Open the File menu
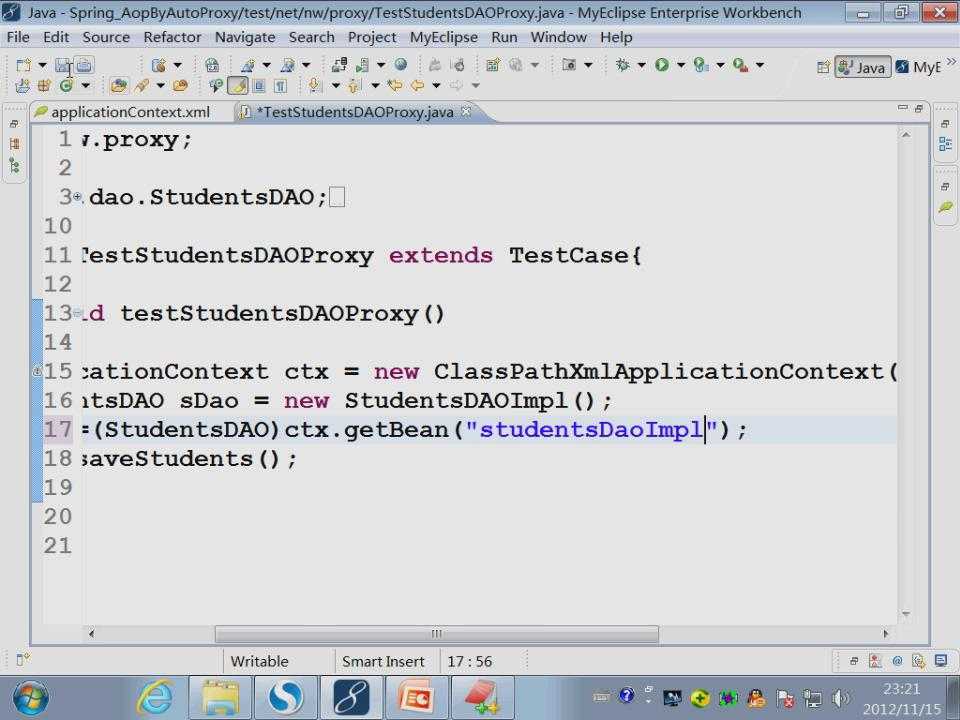The image size is (960, 720). coord(18,37)
